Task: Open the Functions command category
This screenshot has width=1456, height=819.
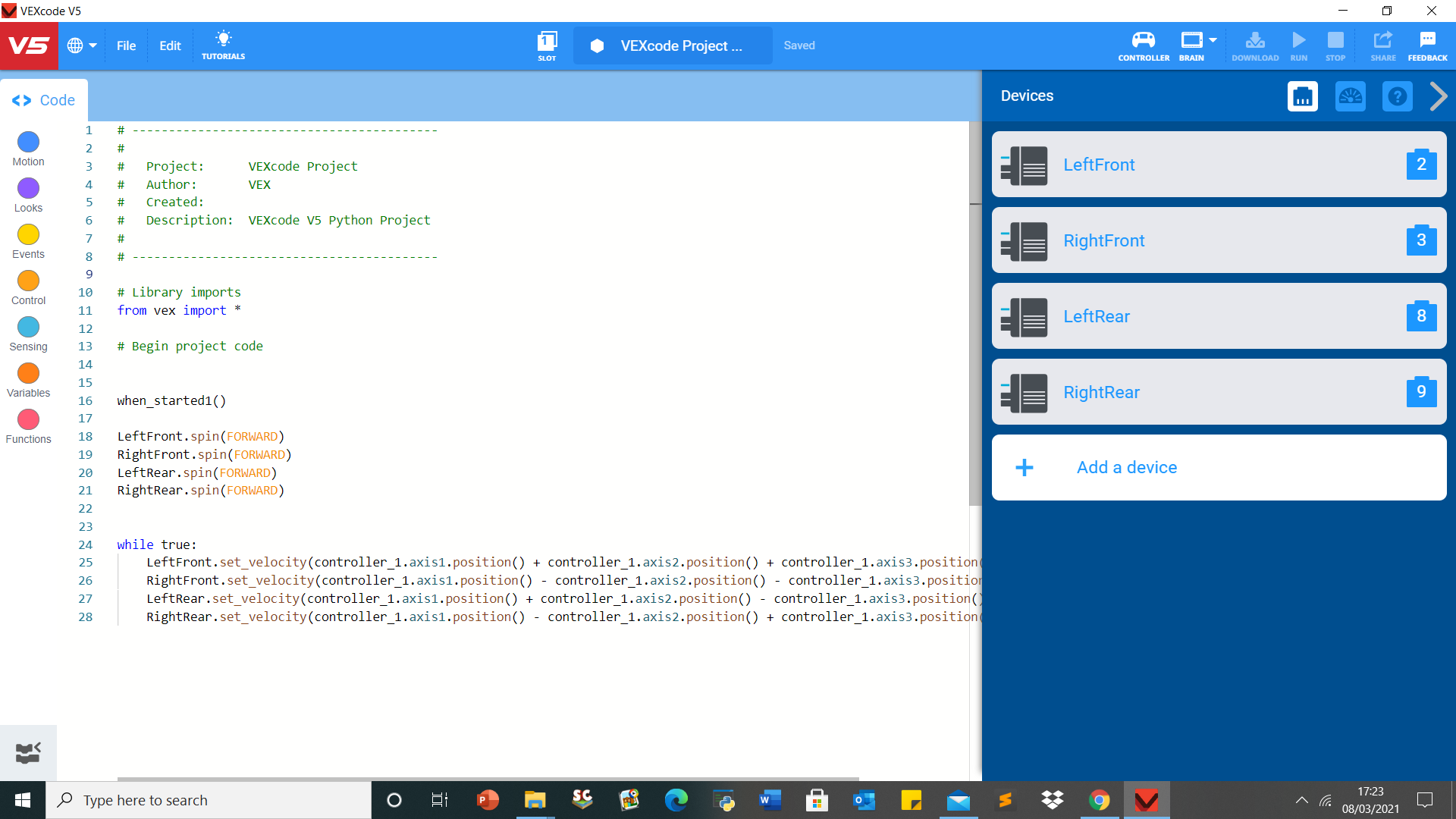Action: (x=28, y=426)
